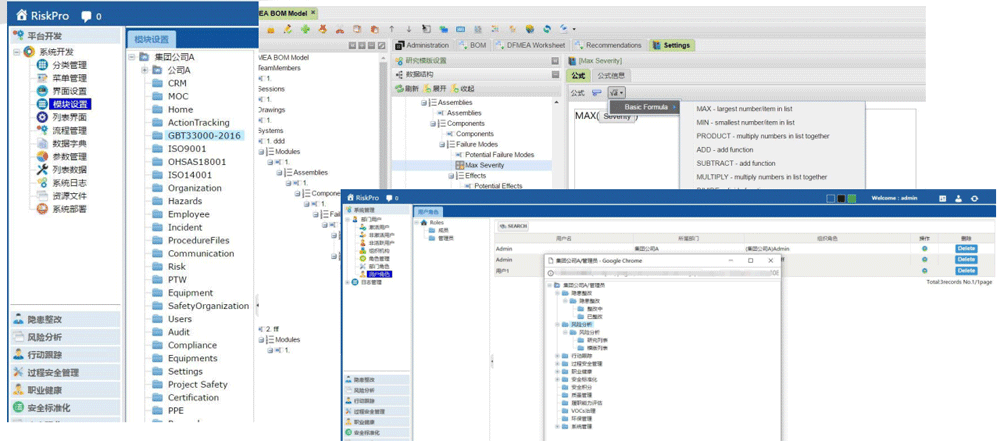Screen dimensions: 1000x441
Task: Collapse the 数据结构 panel
Action: 555,75
